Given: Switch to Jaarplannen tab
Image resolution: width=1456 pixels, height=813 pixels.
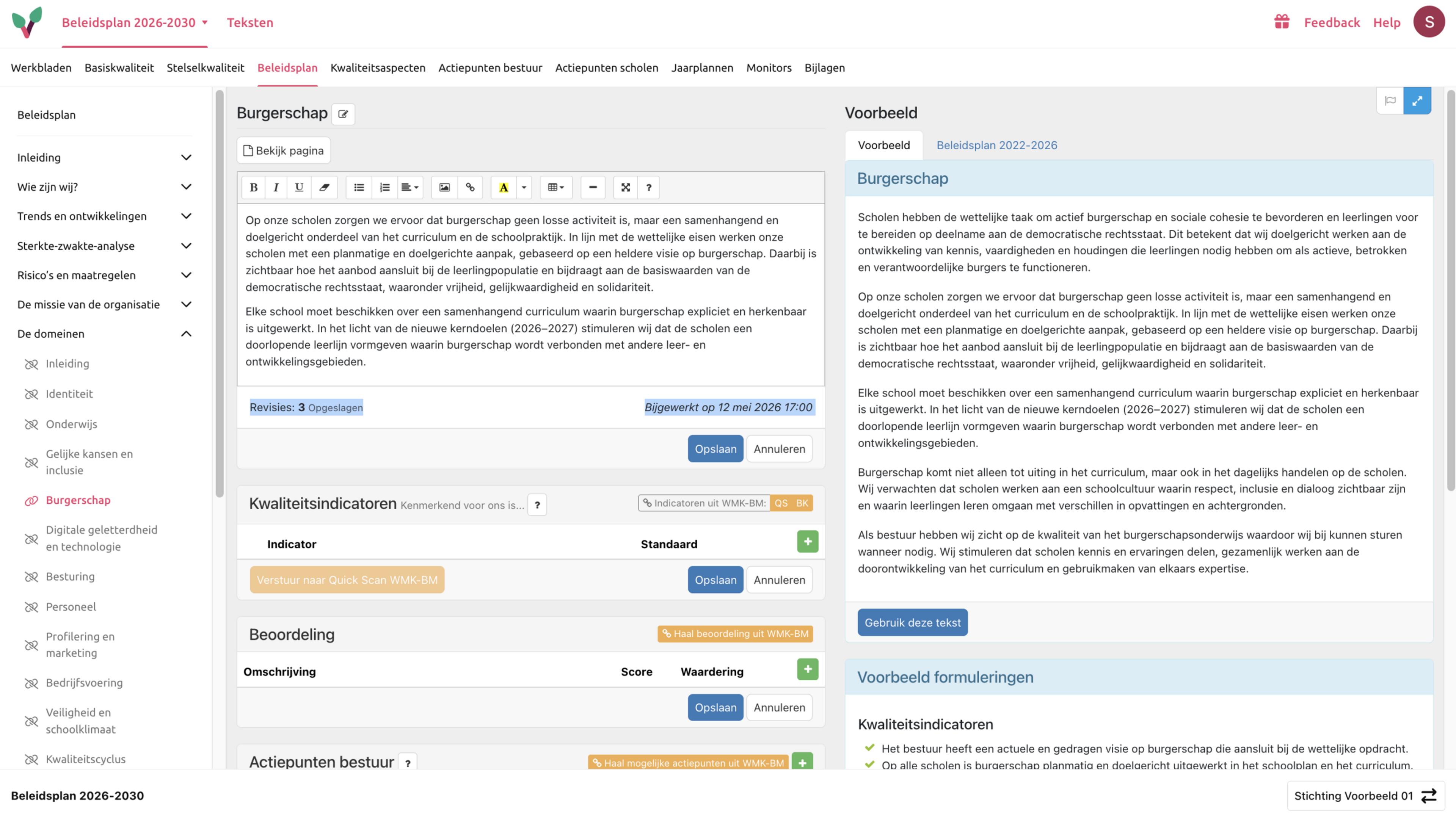Looking at the screenshot, I should [702, 68].
